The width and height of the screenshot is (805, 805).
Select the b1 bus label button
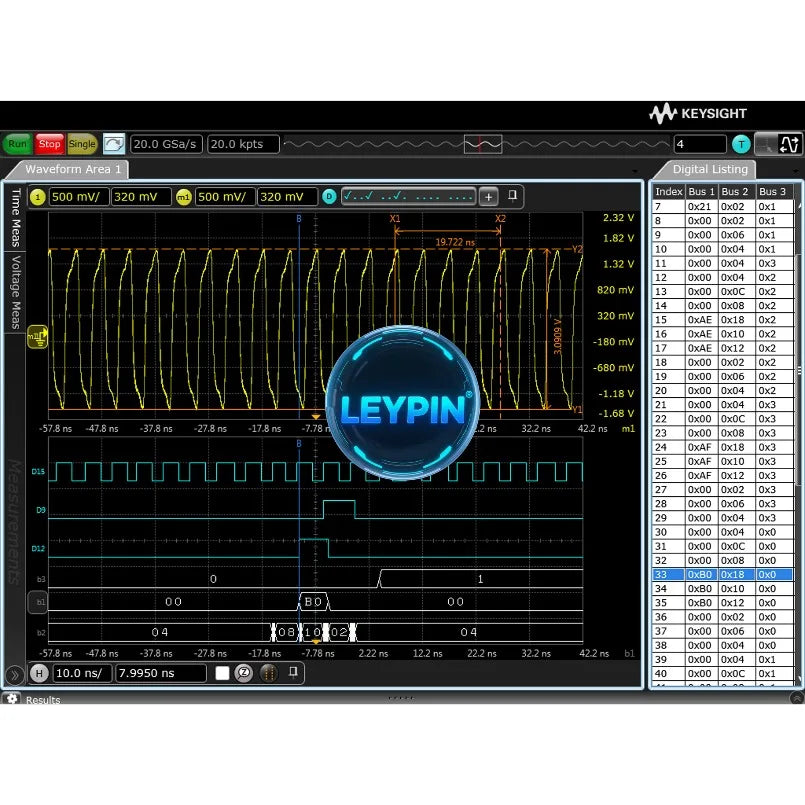38,602
